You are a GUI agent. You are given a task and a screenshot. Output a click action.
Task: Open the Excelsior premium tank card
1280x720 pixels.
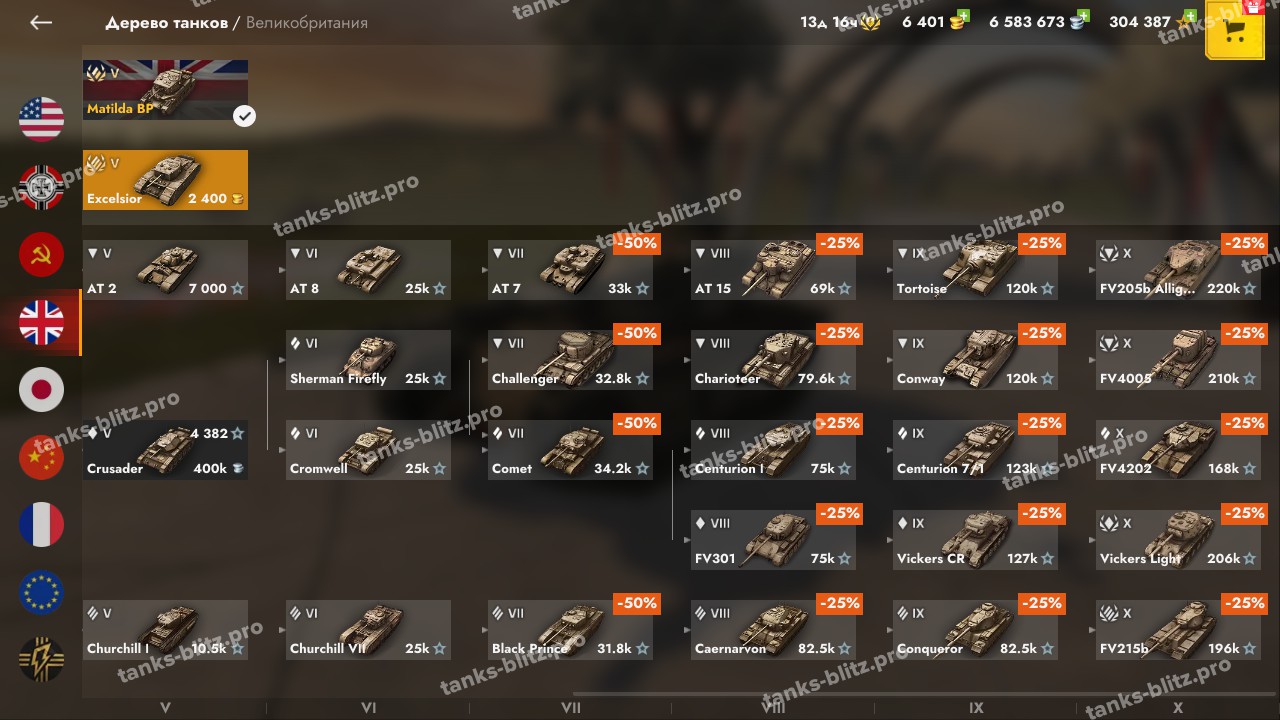[x=165, y=180]
